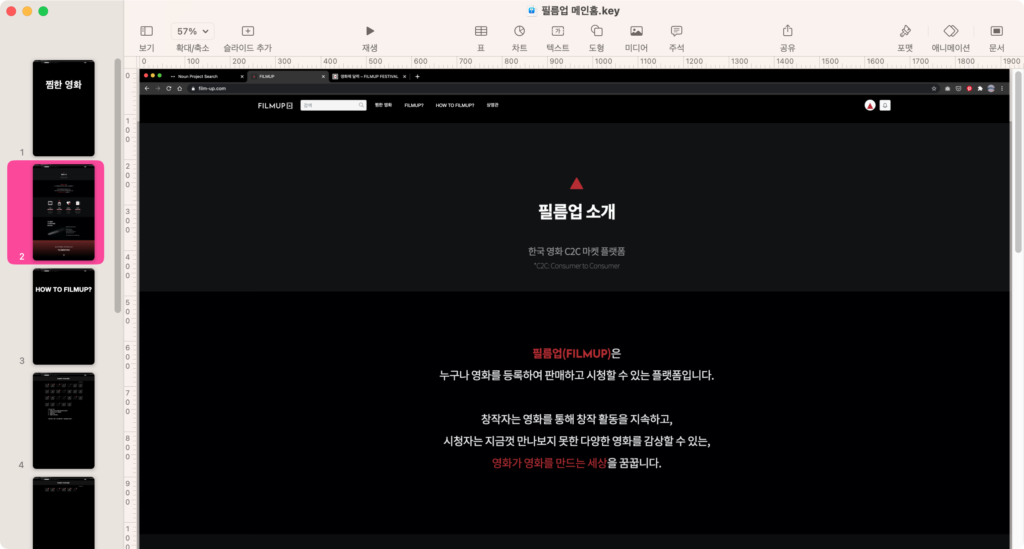The image size is (1024, 549).
Task: Click the FILMUP FESTIVAL browser tab
Action: (369, 76)
